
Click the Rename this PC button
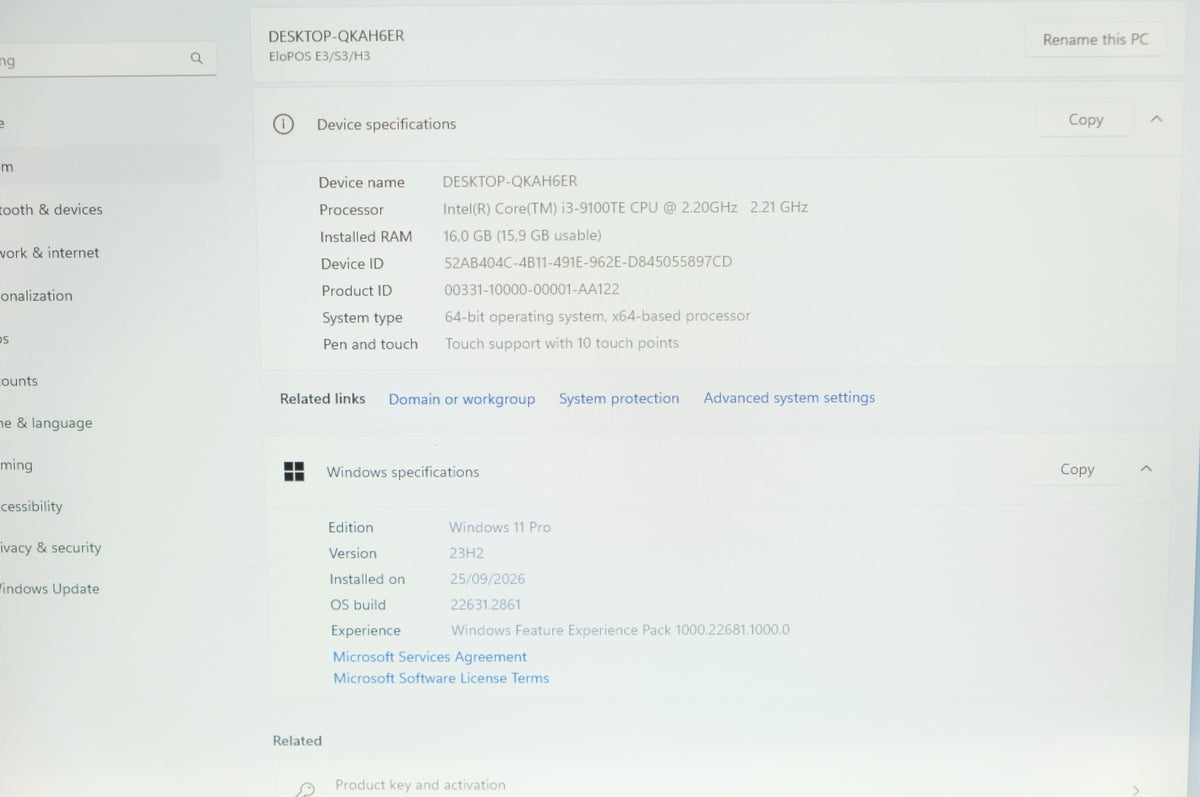coord(1095,40)
